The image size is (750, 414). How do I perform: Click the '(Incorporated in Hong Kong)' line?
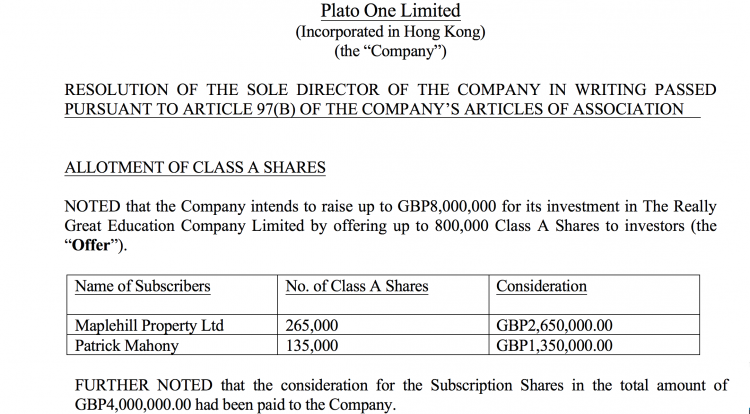(390, 32)
